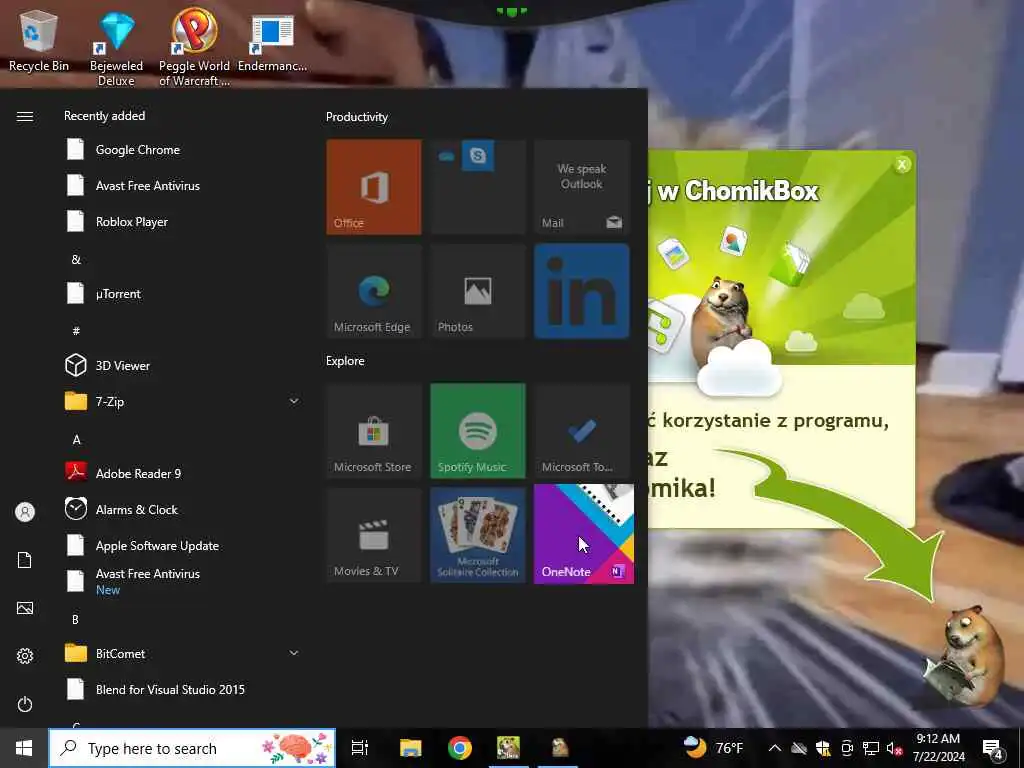The height and width of the screenshot is (768, 1024).
Task: Select Bejeweled Deluxe desktop shortcut
Action: [x=116, y=48]
